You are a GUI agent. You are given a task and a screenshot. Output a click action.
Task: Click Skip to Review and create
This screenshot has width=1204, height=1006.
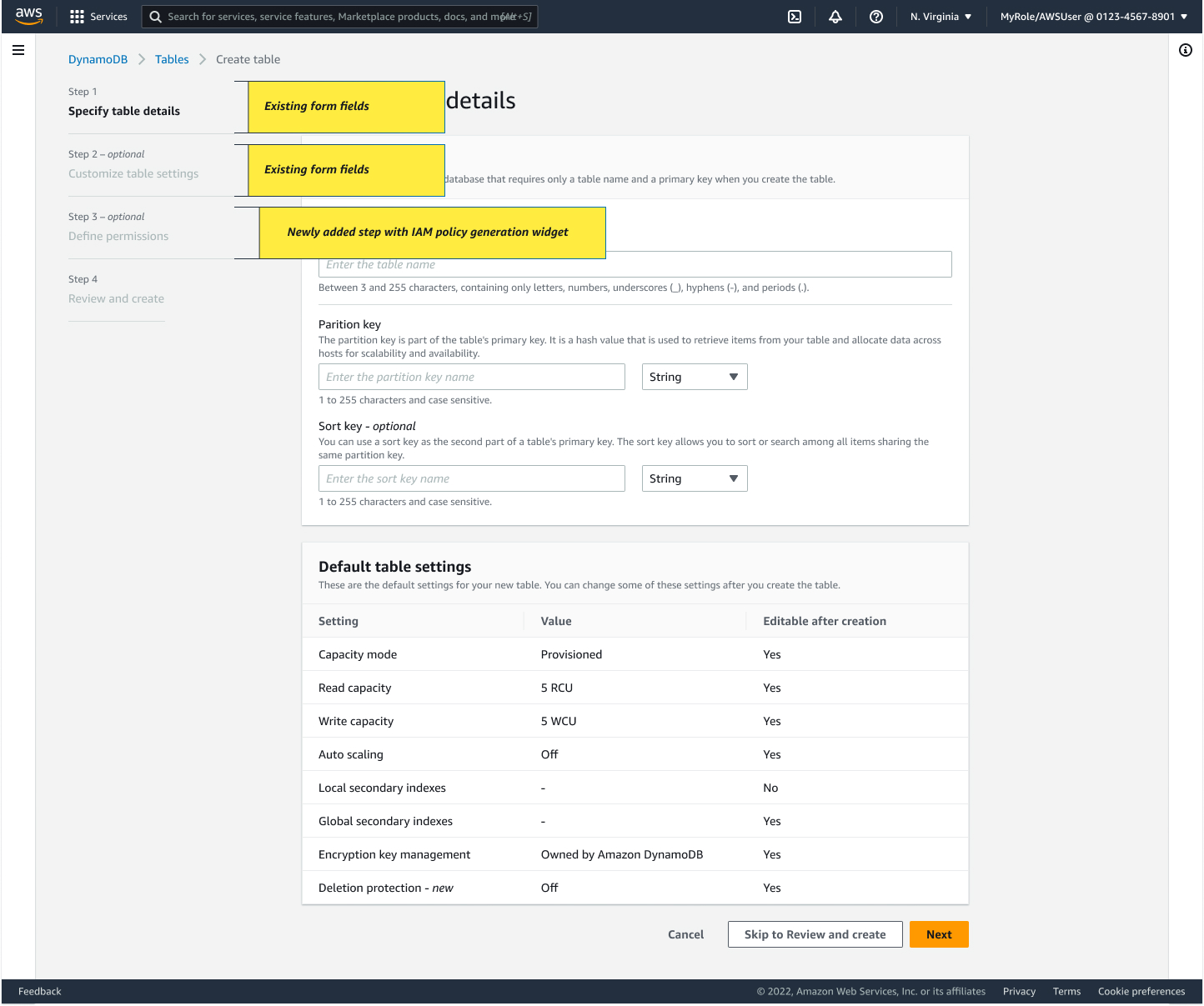tap(815, 934)
